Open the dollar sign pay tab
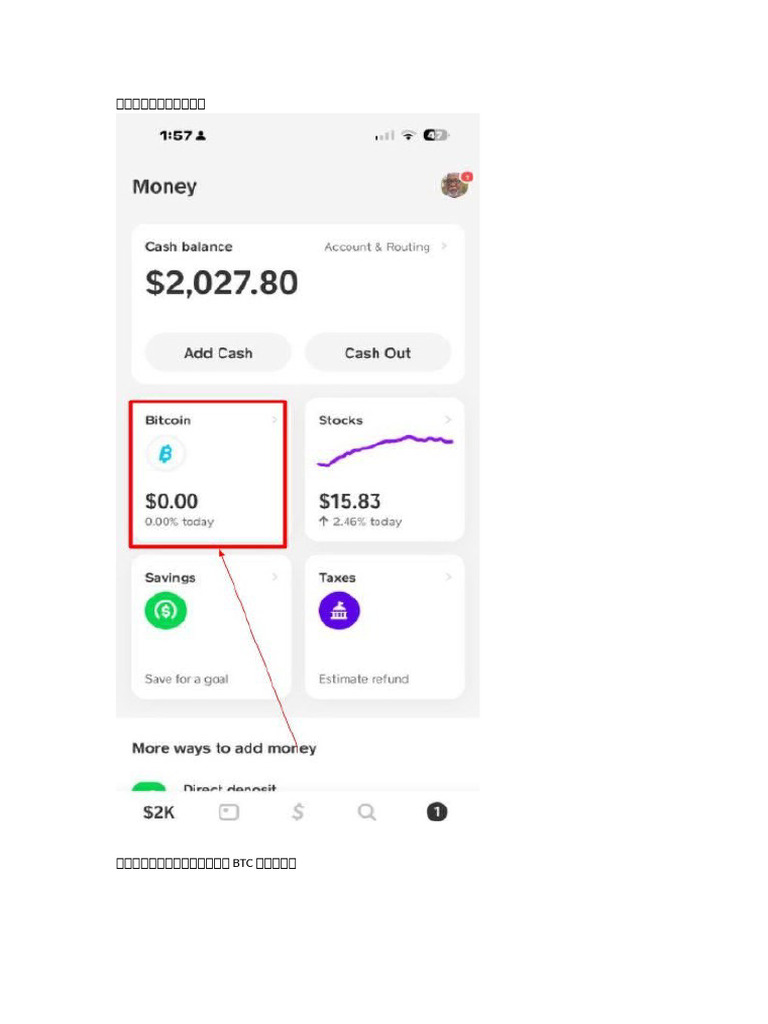 point(298,812)
